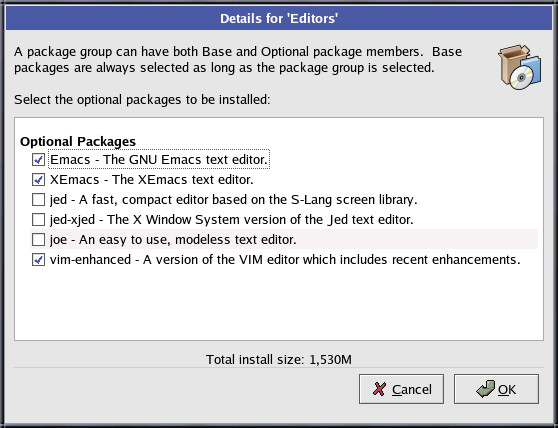Screen dimensions: 558x428
Task: Uncheck the vim-enhanced package checkbox
Action: (38, 260)
